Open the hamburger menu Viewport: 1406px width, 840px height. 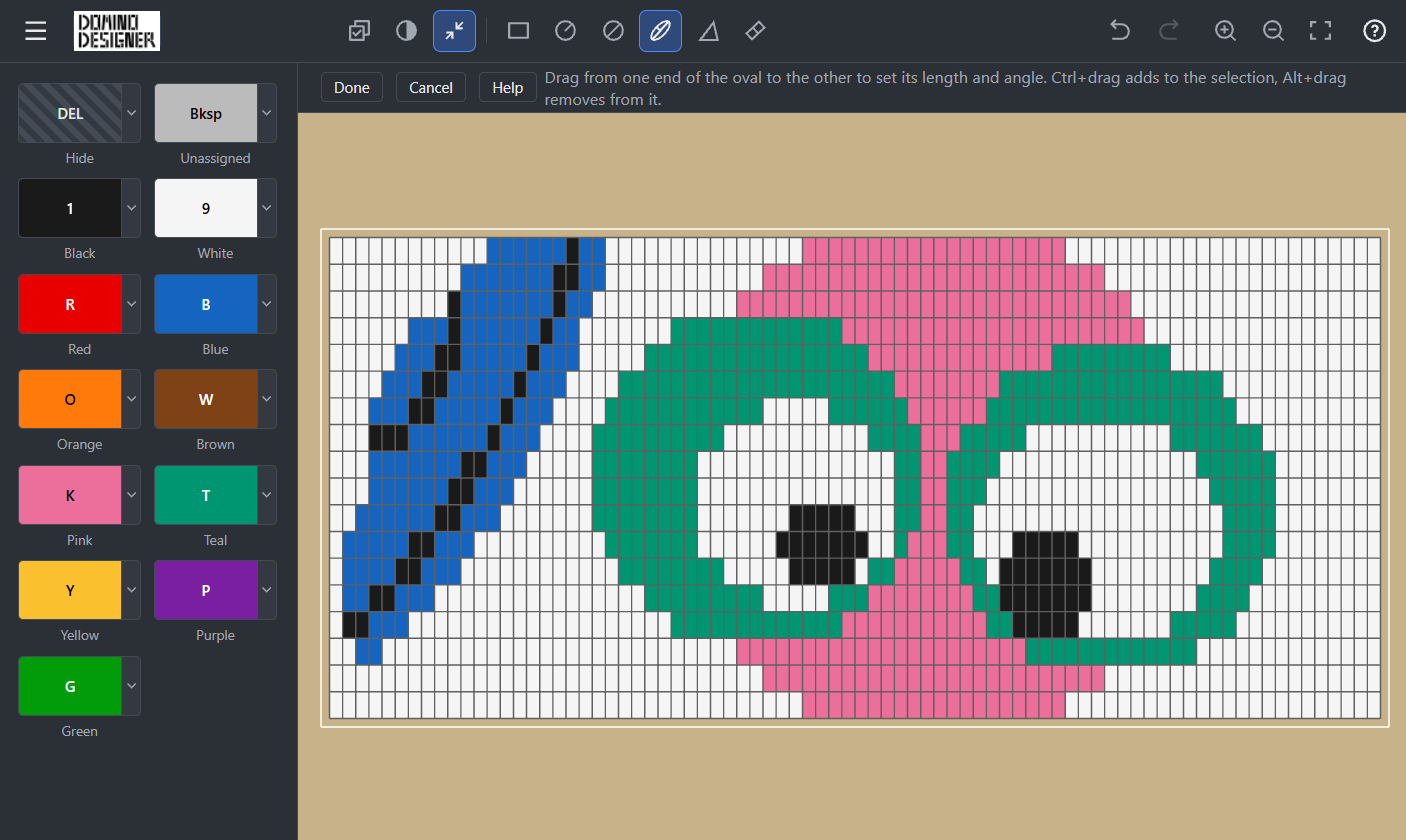[x=36, y=31]
